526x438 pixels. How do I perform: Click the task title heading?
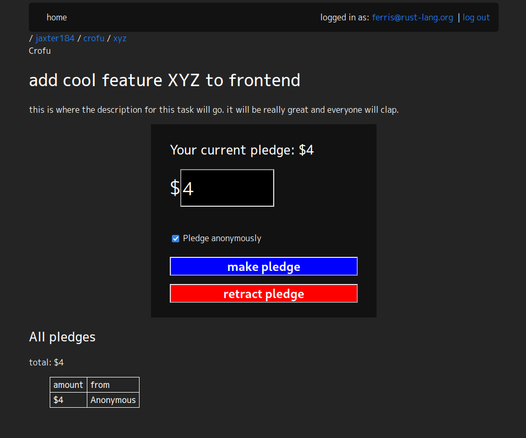[164, 80]
